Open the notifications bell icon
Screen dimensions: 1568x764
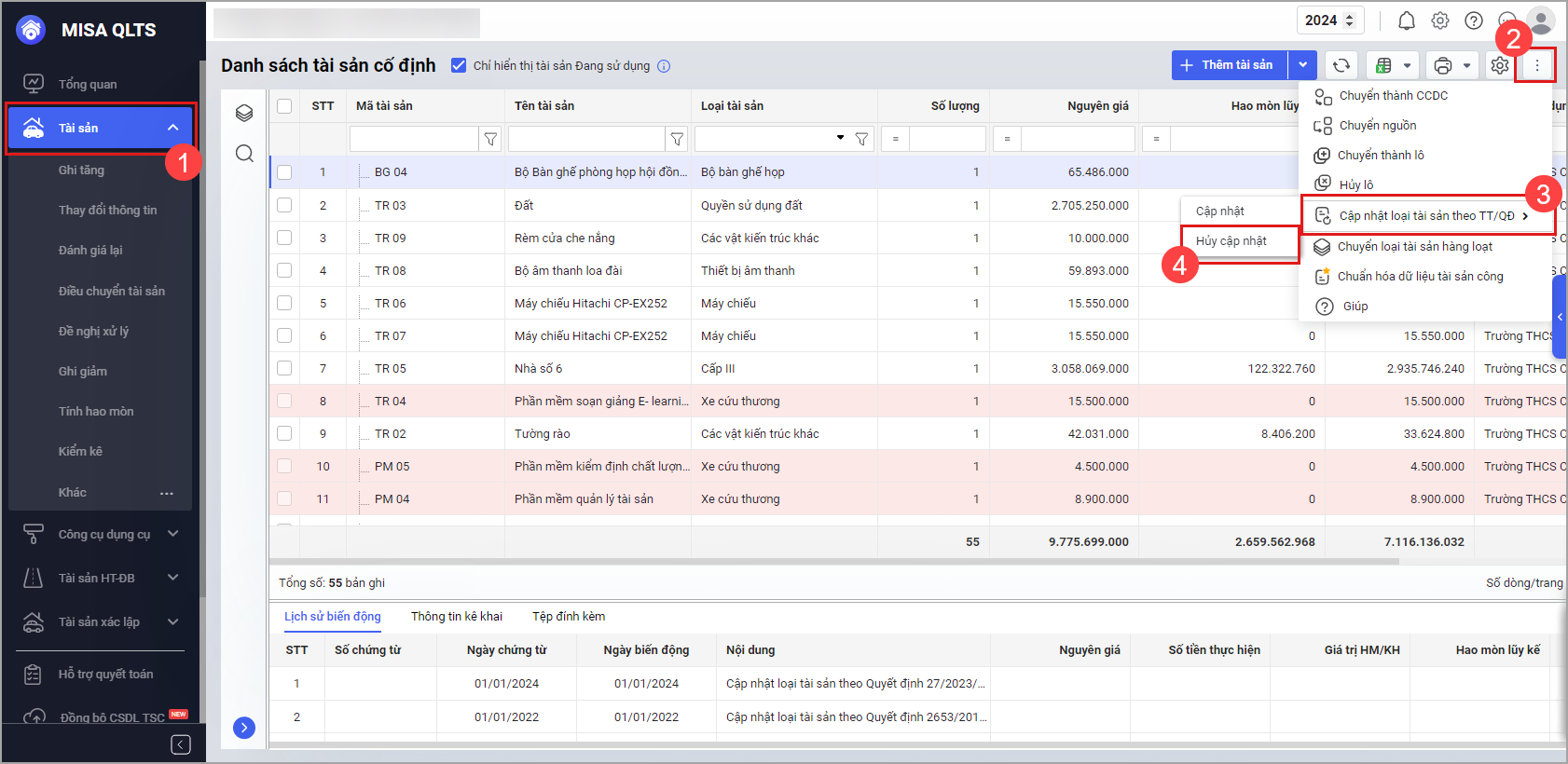tap(1407, 20)
